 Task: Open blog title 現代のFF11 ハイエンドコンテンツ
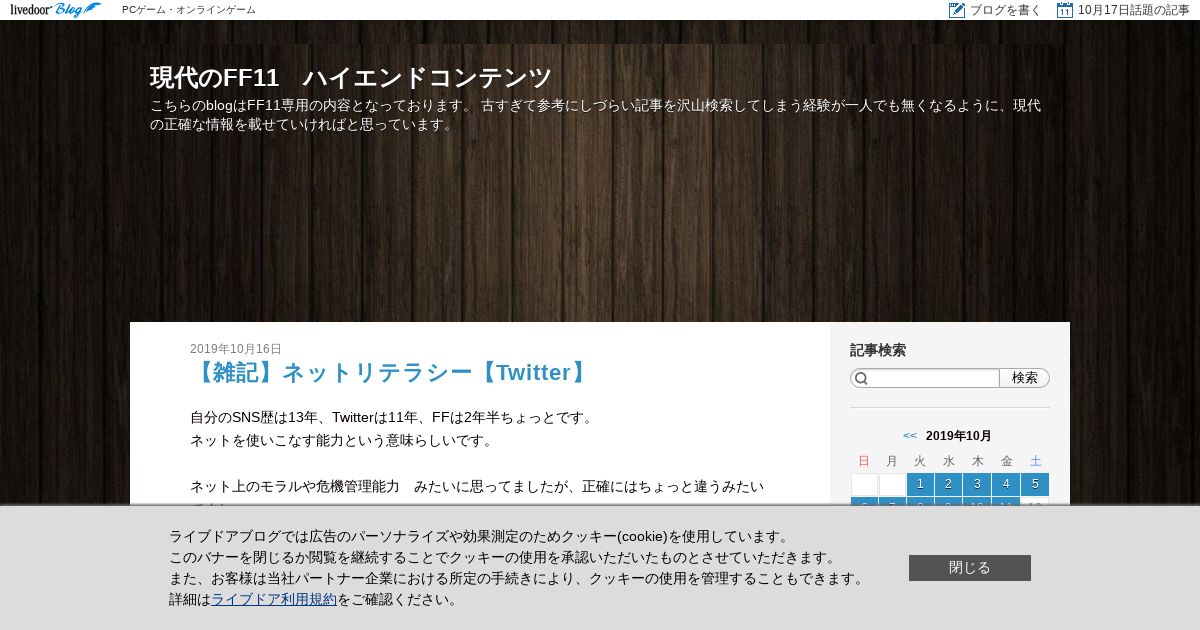(350, 78)
